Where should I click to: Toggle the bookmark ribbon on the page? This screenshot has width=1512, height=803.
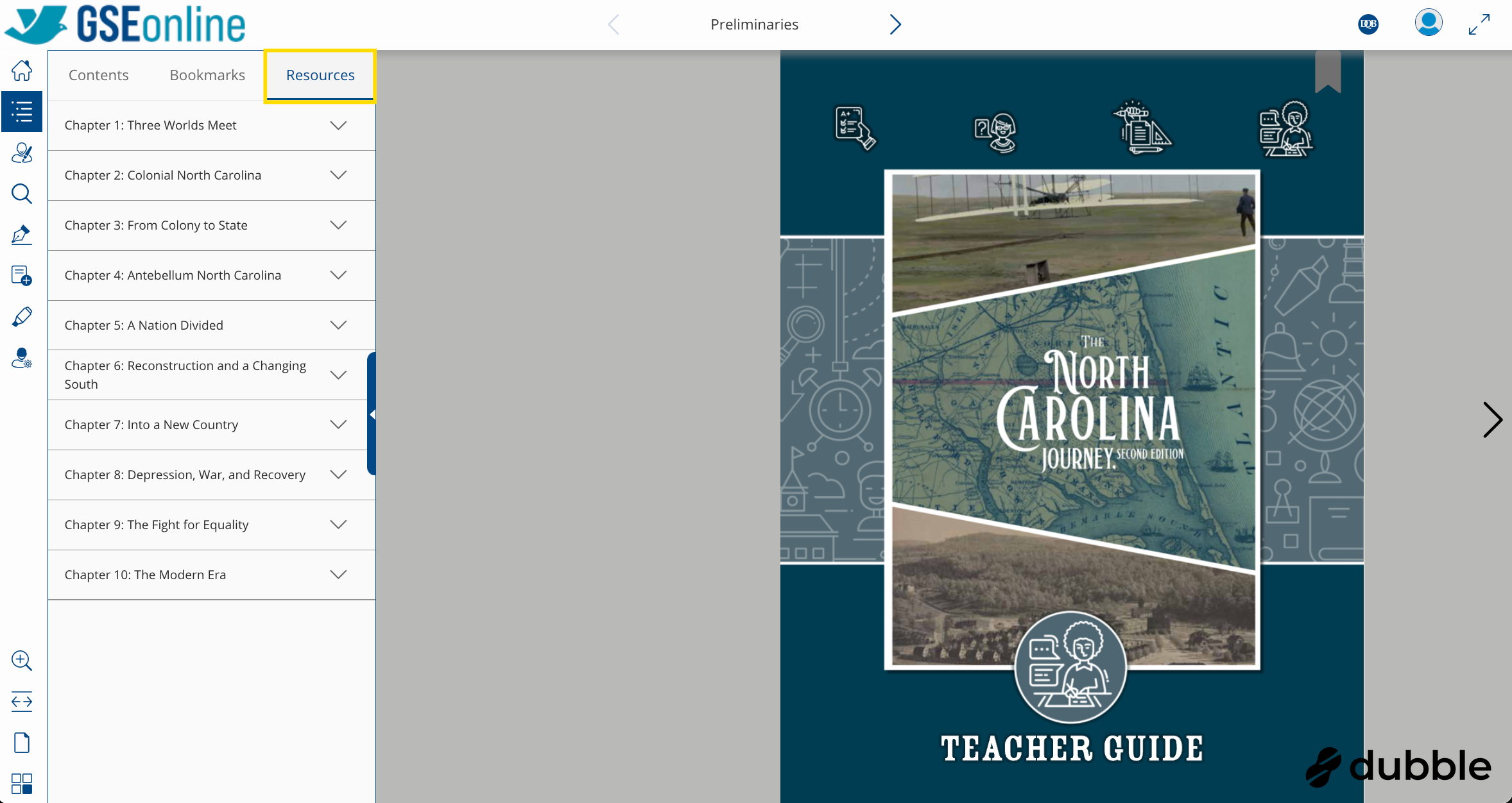pyautogui.click(x=1328, y=71)
